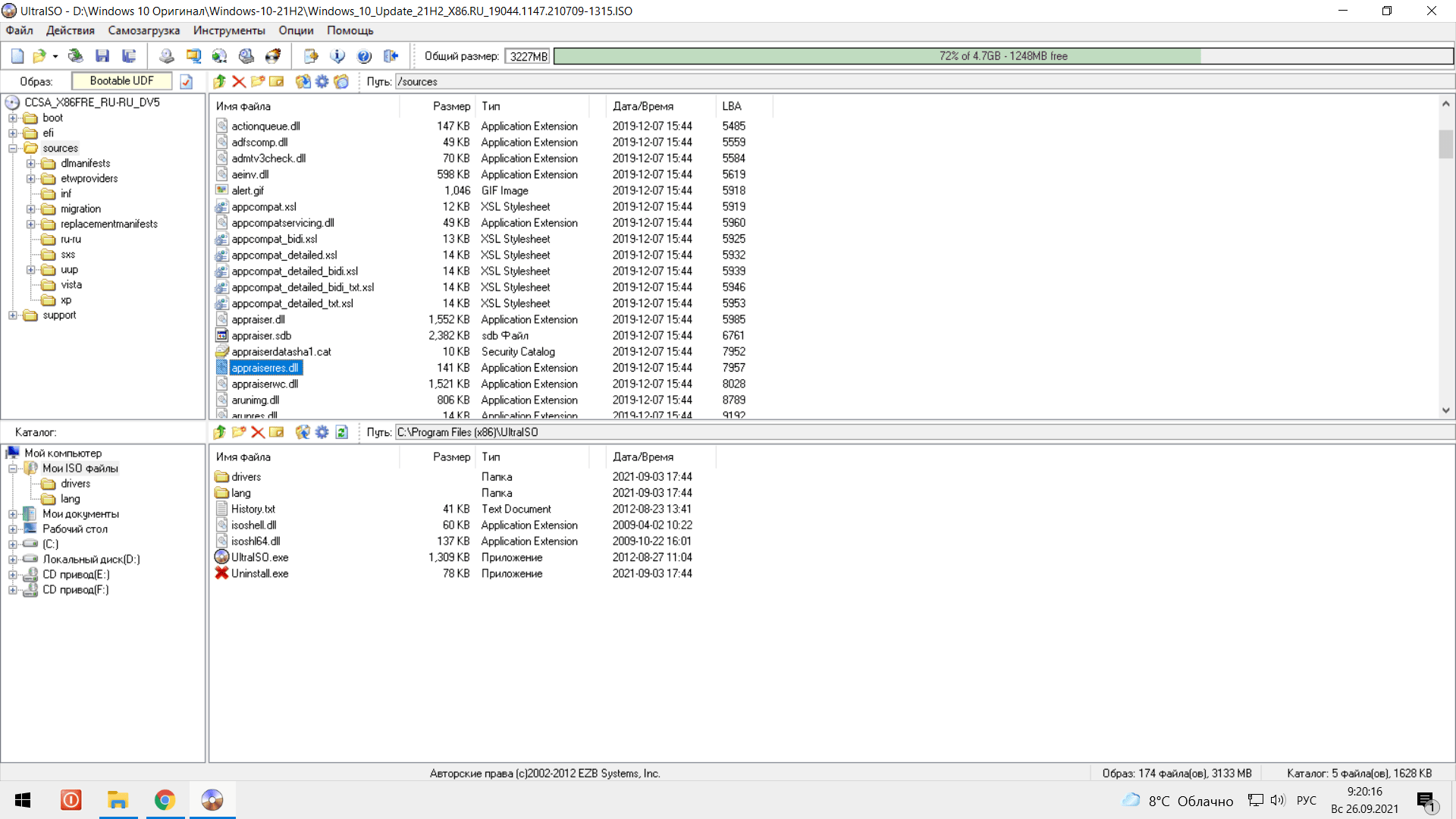Open the Опции menu
Viewport: 1456px width, 819px height.
[x=296, y=30]
